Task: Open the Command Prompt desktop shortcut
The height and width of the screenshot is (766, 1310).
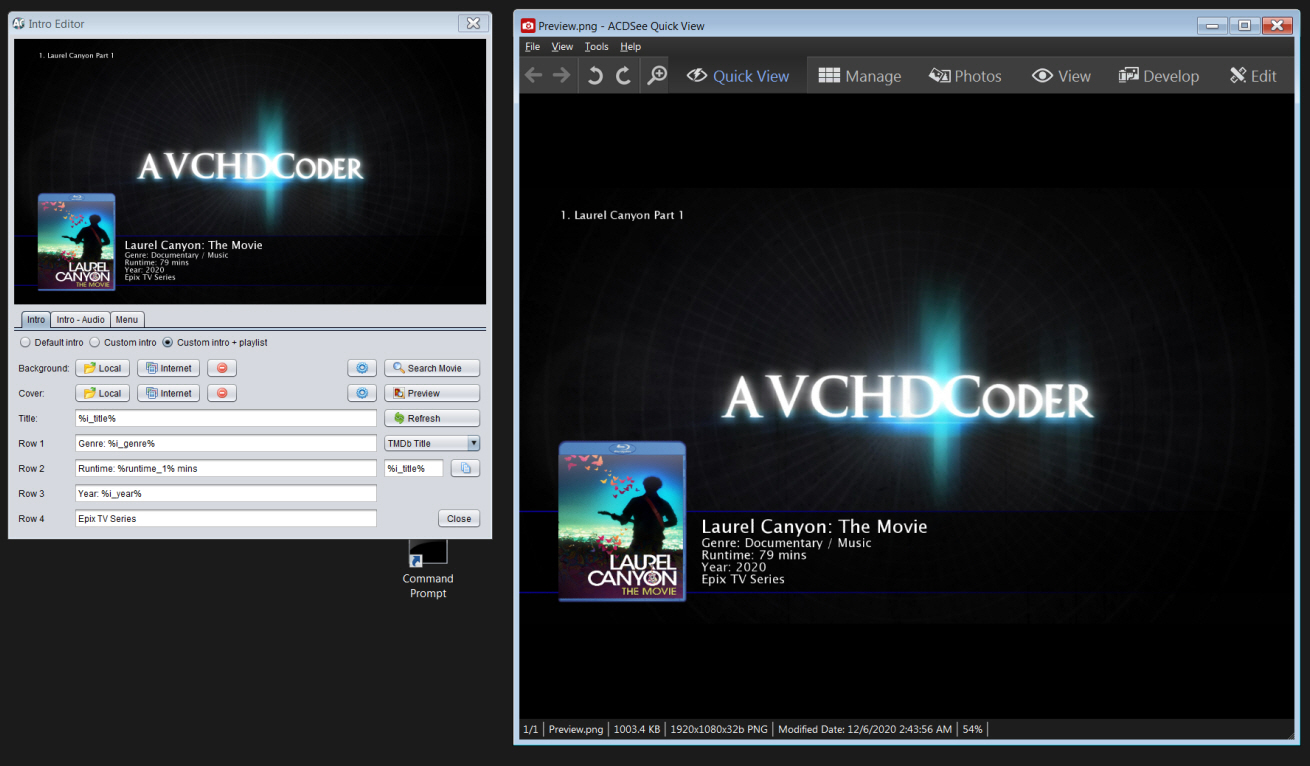Action: [428, 567]
